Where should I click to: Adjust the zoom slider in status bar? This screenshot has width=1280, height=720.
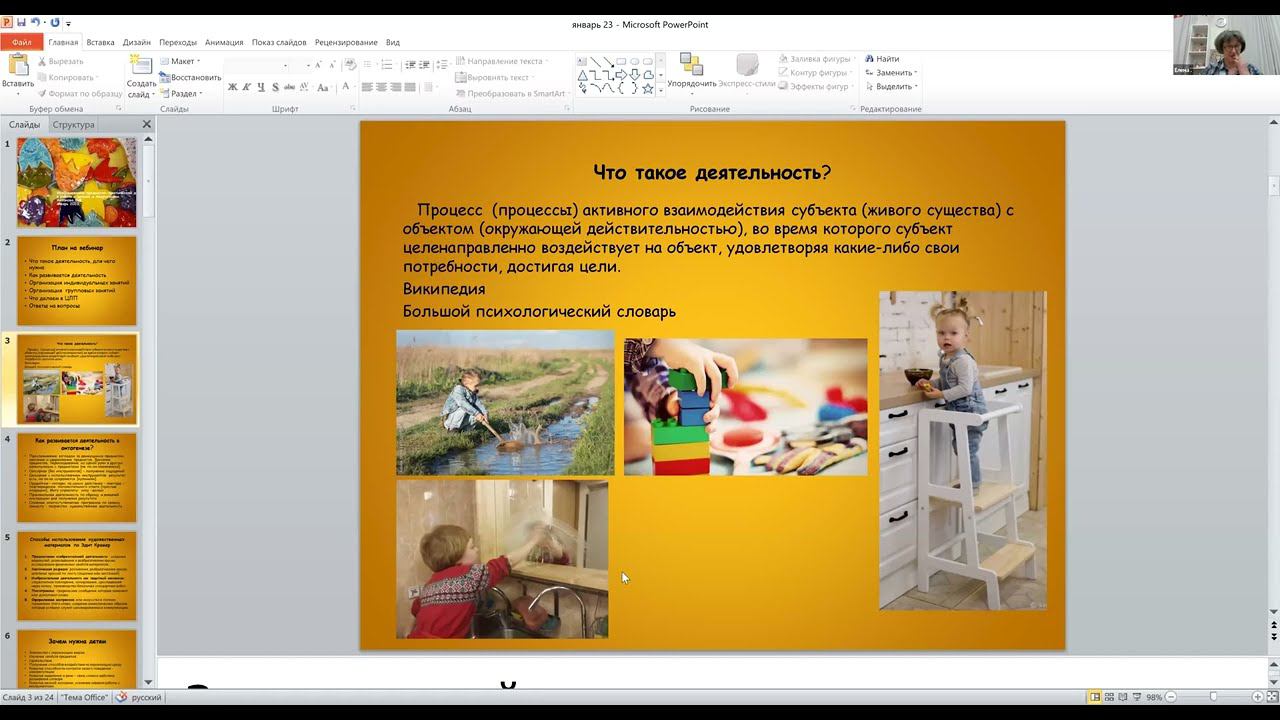click(1213, 697)
